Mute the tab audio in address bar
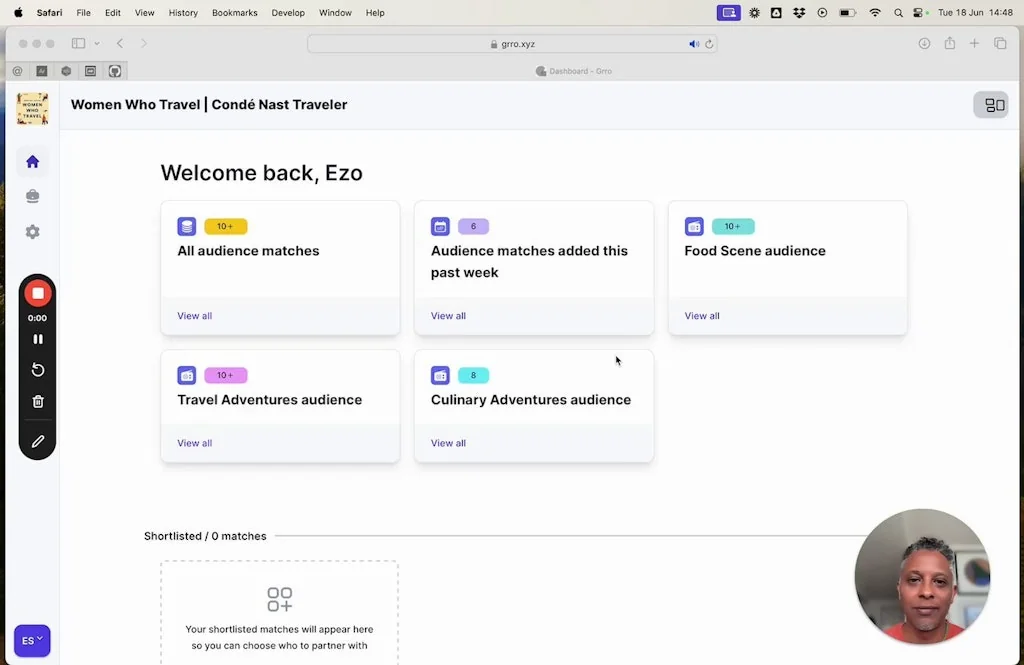This screenshot has width=1024, height=665. (694, 44)
